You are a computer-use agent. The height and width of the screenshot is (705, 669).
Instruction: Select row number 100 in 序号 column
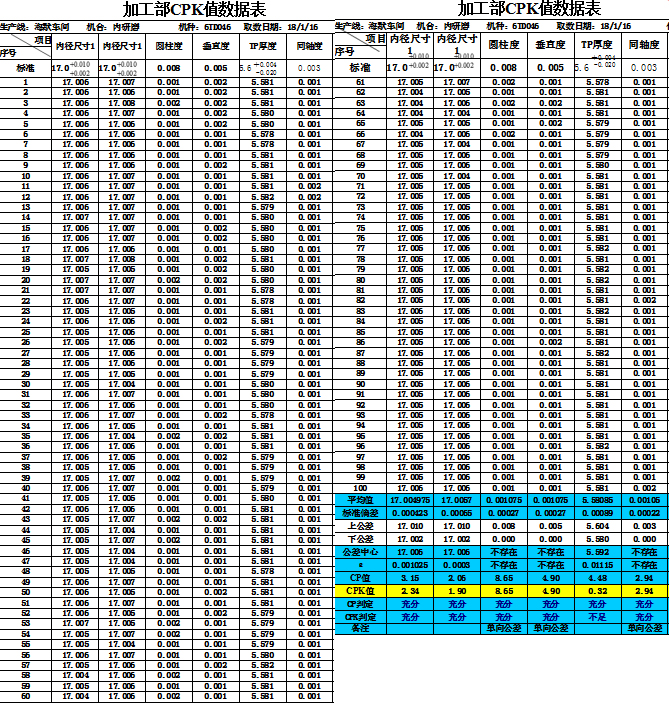tap(359, 487)
